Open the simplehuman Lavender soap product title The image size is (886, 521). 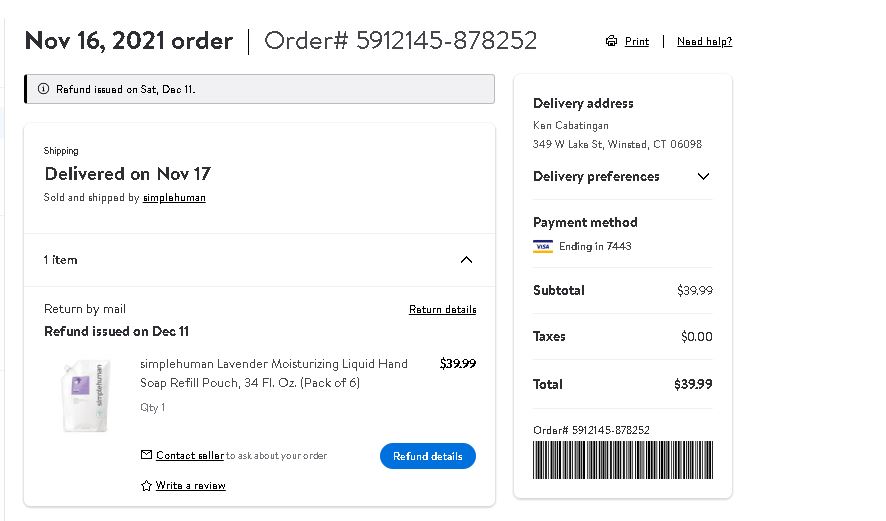click(x=273, y=373)
